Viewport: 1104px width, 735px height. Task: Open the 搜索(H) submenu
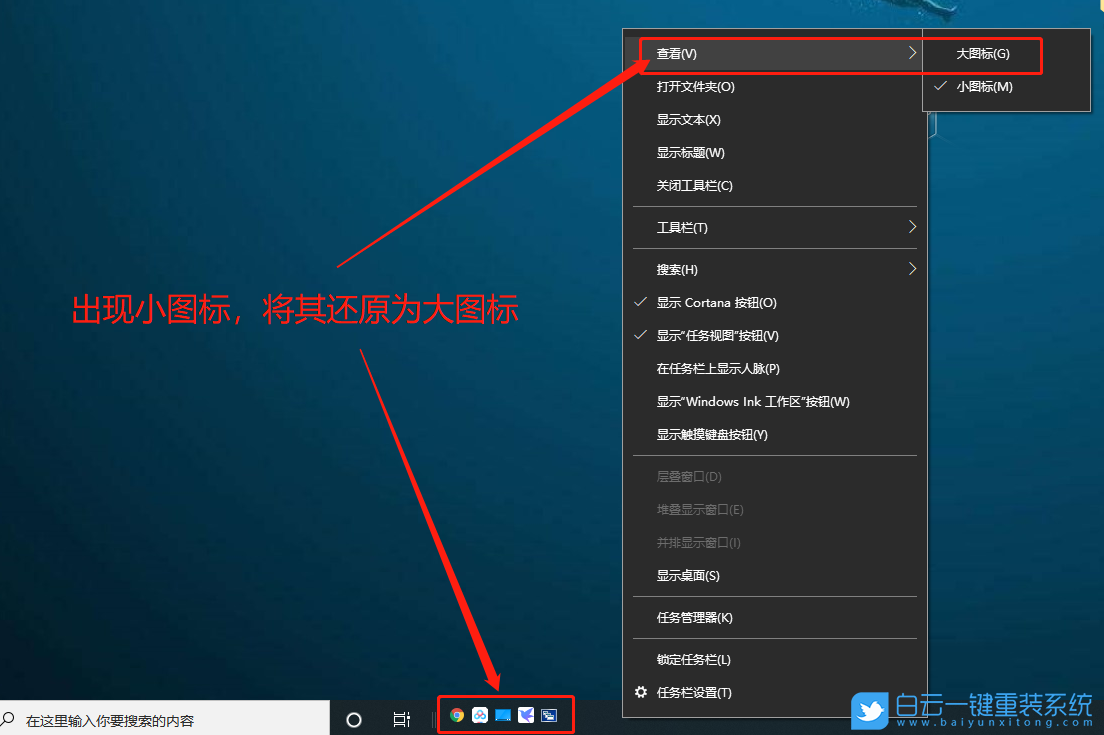coord(678,269)
